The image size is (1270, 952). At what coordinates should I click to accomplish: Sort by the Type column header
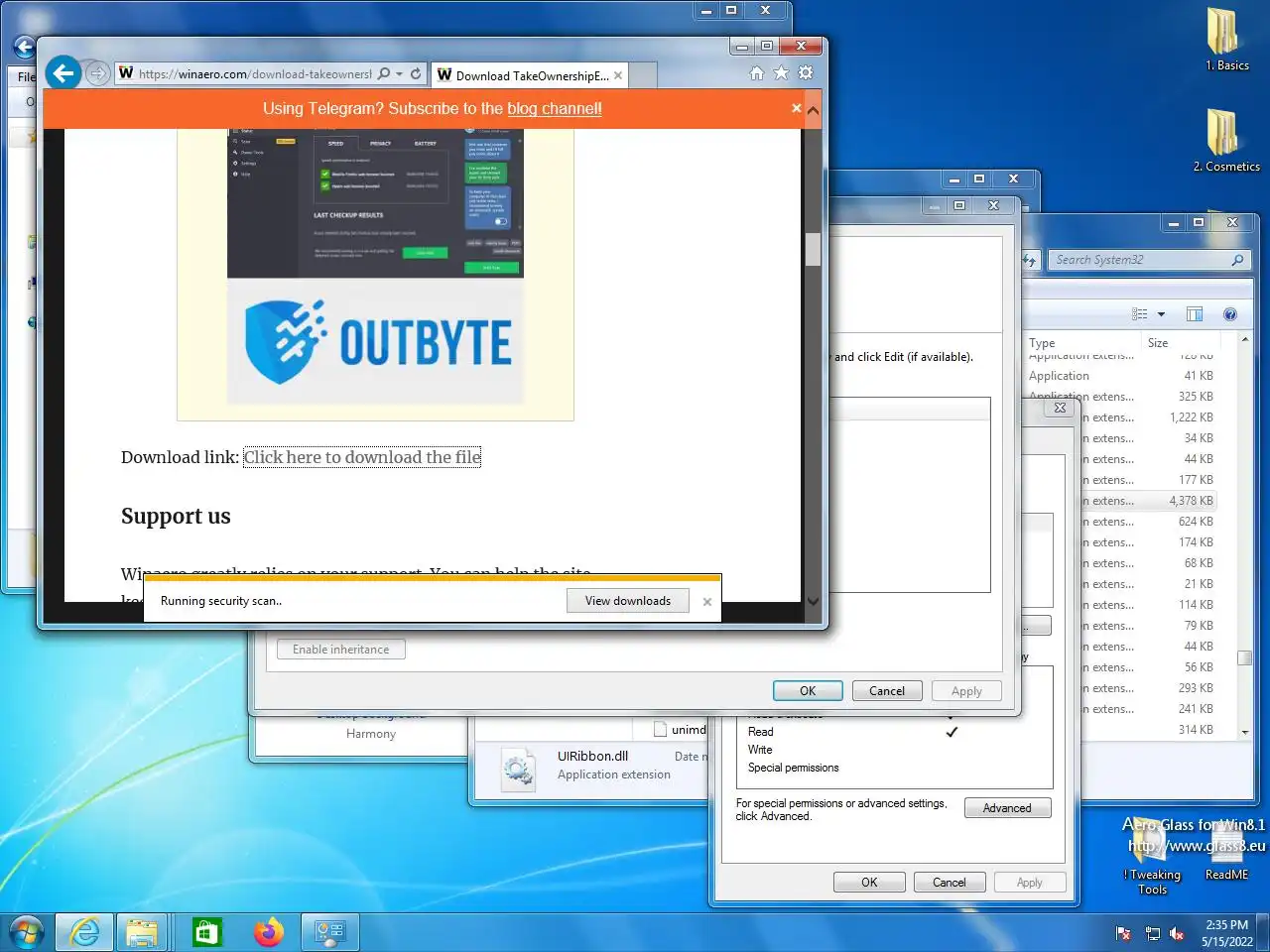tap(1081, 343)
